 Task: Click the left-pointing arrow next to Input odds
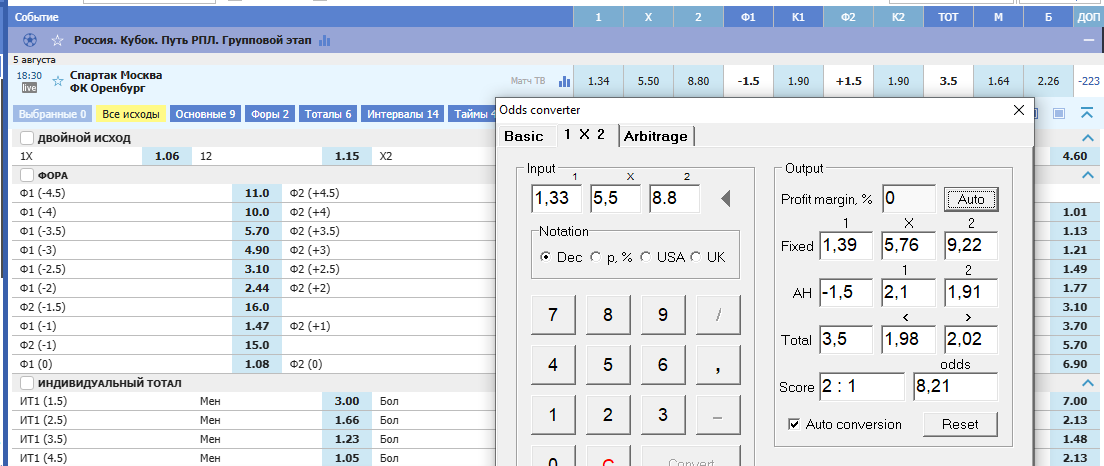726,200
